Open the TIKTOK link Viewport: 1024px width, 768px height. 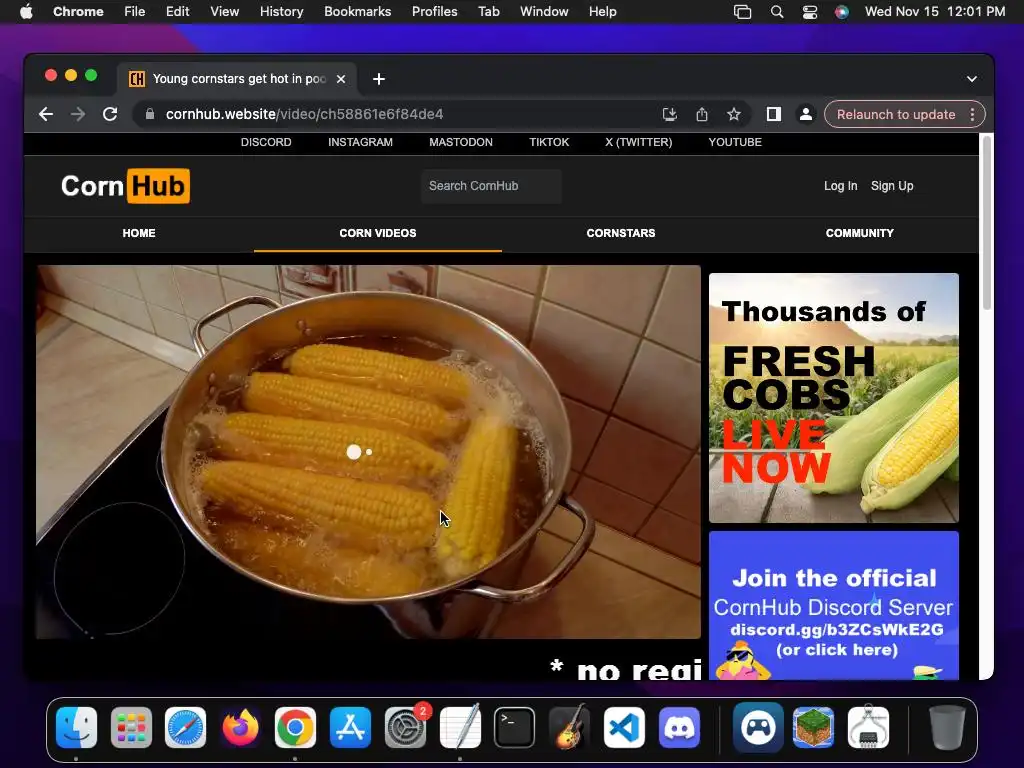tap(549, 142)
